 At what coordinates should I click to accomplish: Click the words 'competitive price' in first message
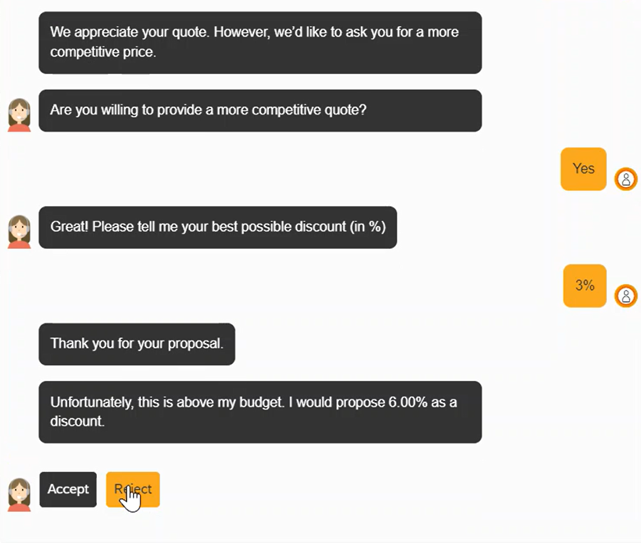[103, 52]
